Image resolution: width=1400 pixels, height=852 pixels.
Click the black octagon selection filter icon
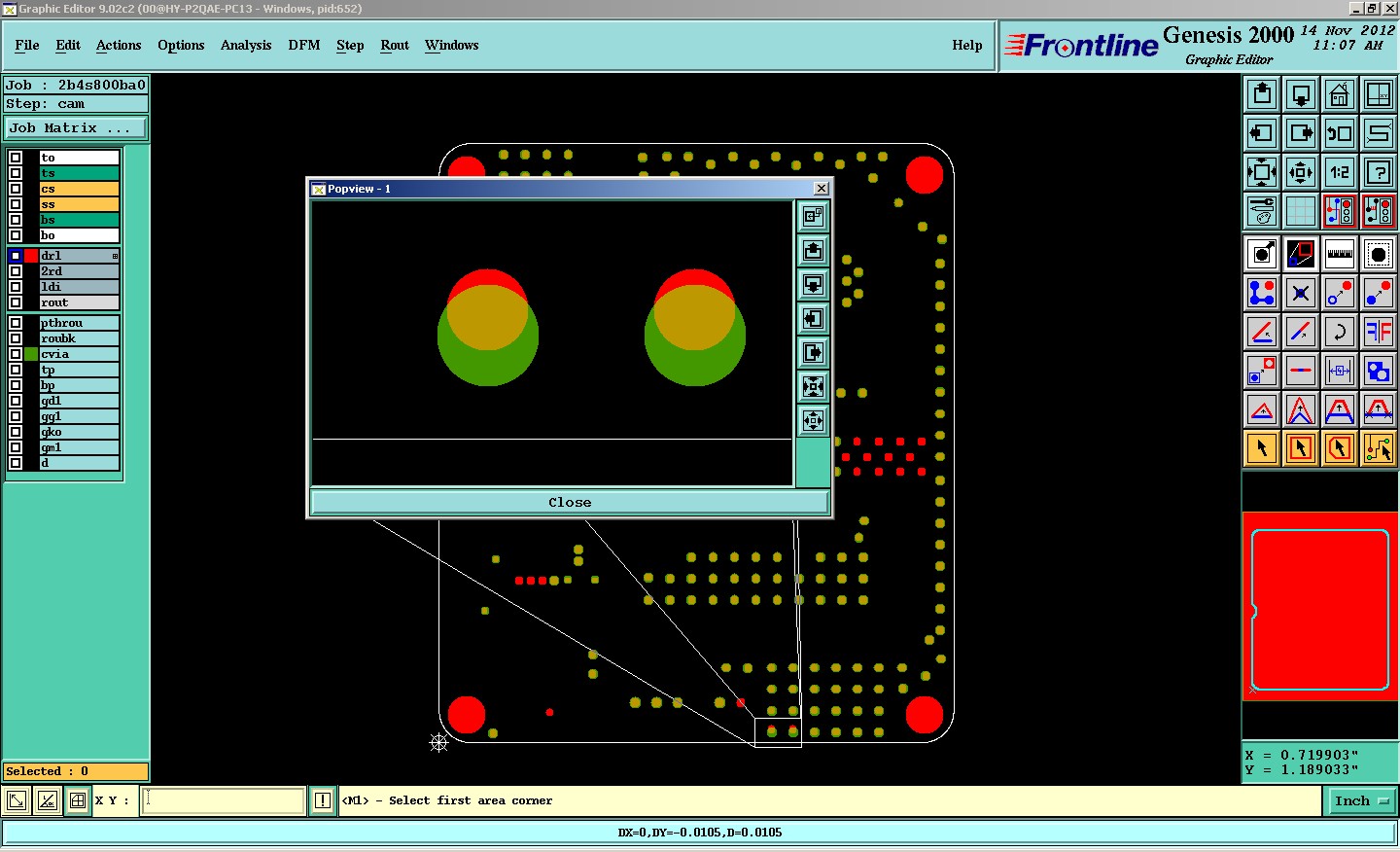1379,254
